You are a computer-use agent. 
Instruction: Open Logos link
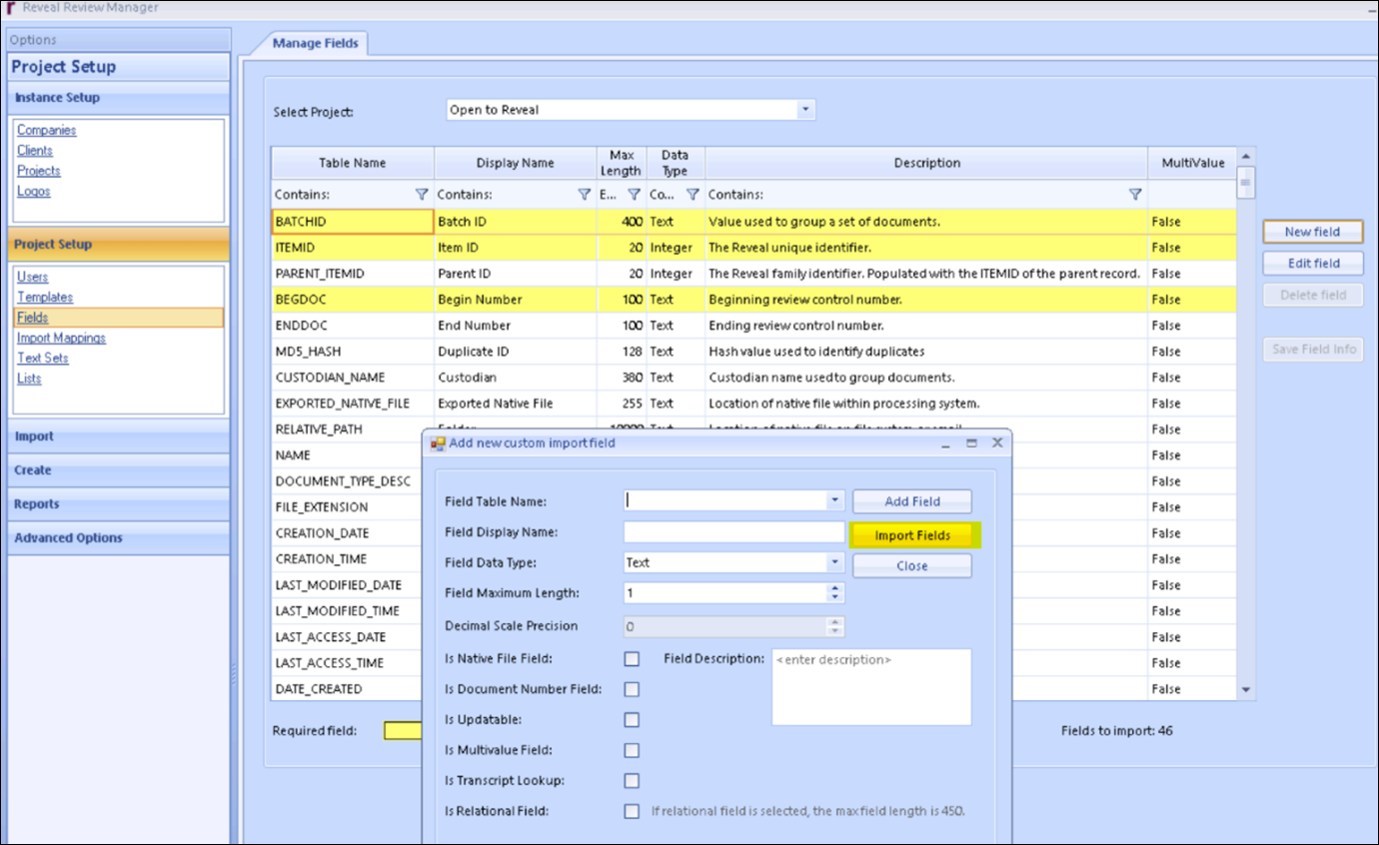click(34, 191)
